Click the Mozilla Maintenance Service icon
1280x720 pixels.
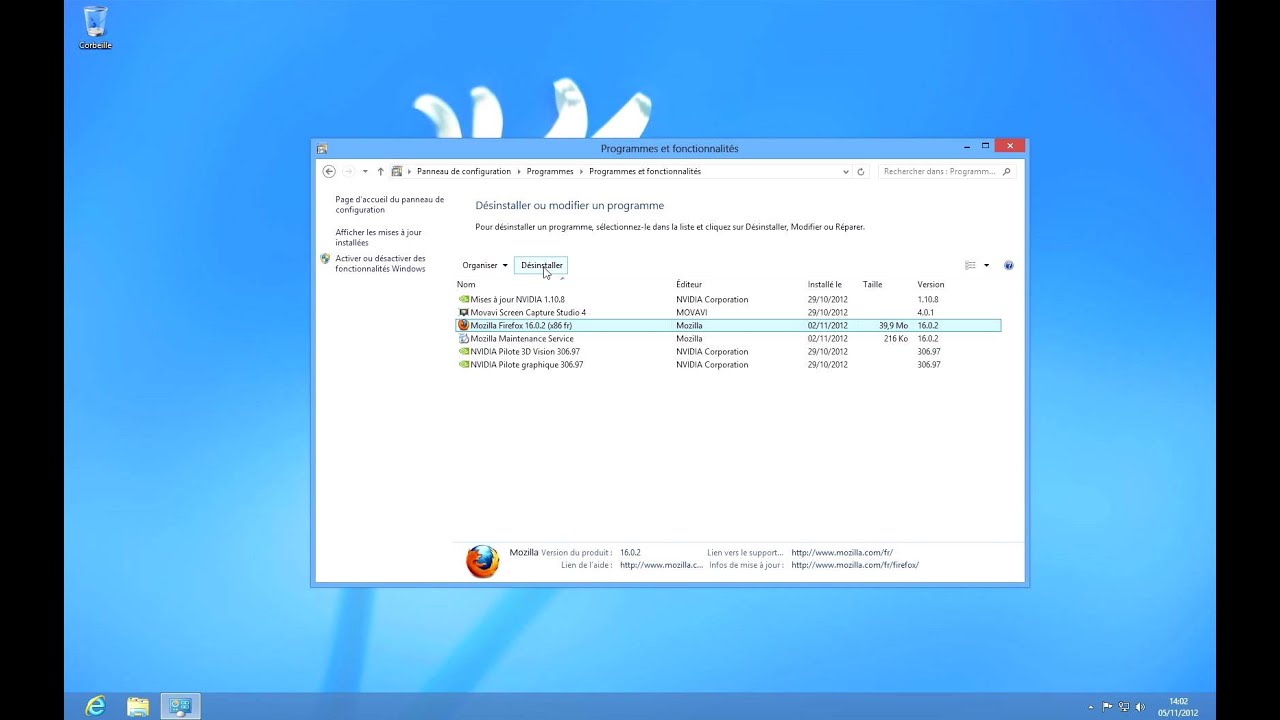tap(463, 338)
